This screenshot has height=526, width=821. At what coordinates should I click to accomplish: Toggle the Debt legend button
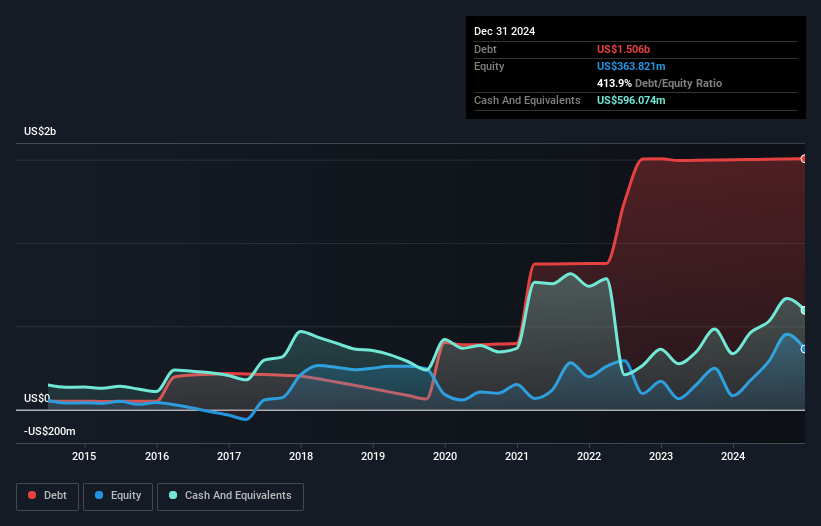tap(48, 496)
